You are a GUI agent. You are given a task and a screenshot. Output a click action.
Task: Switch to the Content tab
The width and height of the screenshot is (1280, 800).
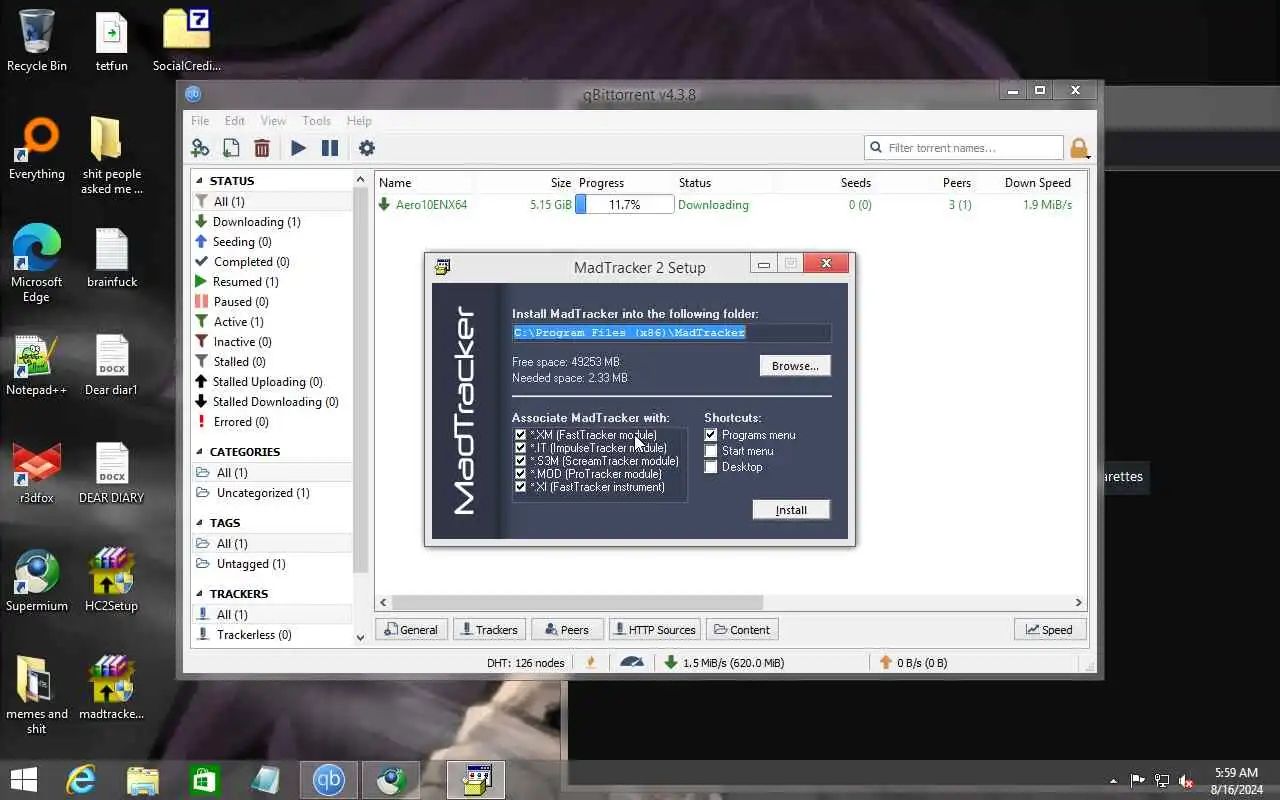tap(744, 630)
